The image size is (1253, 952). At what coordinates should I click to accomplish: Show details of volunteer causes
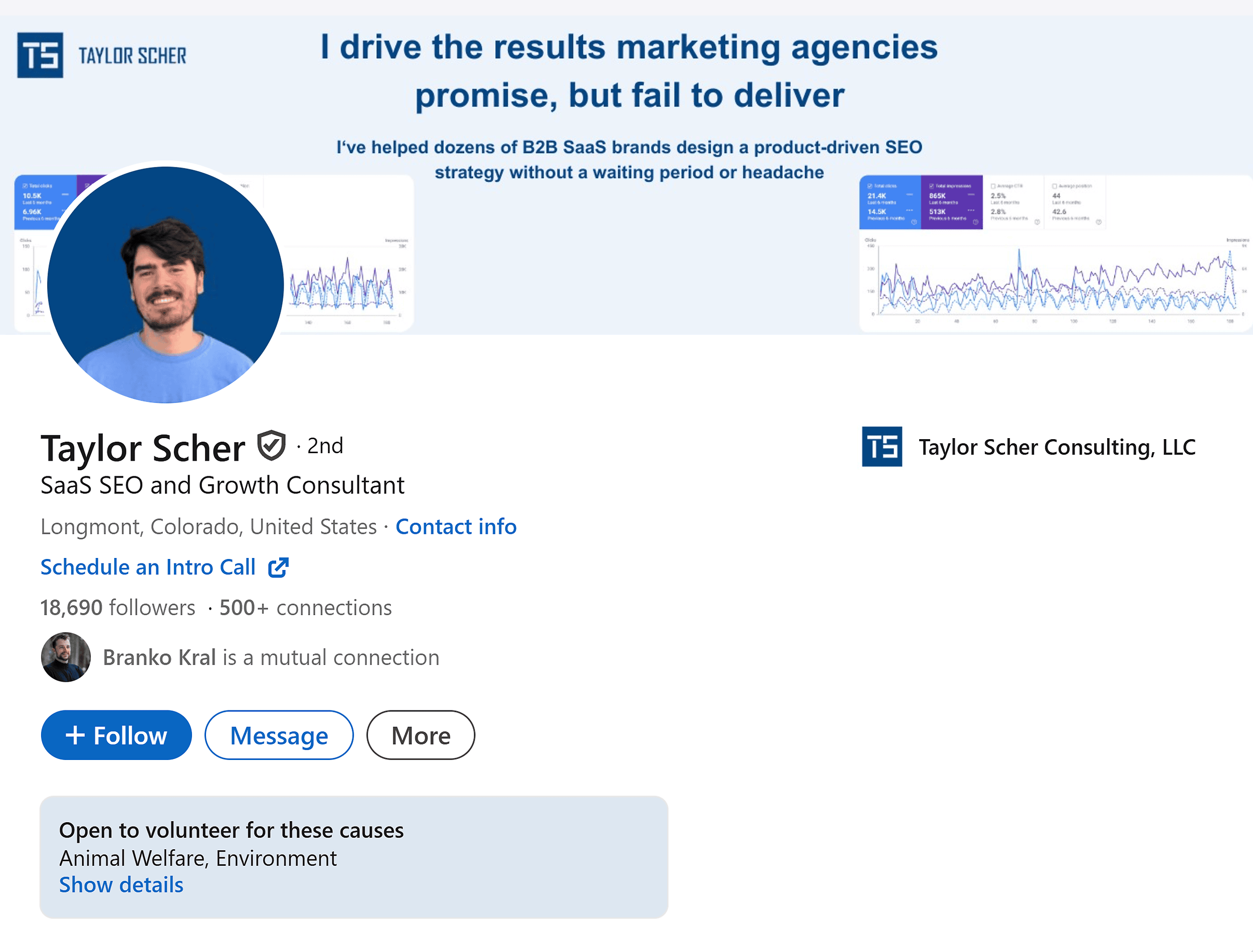121,884
